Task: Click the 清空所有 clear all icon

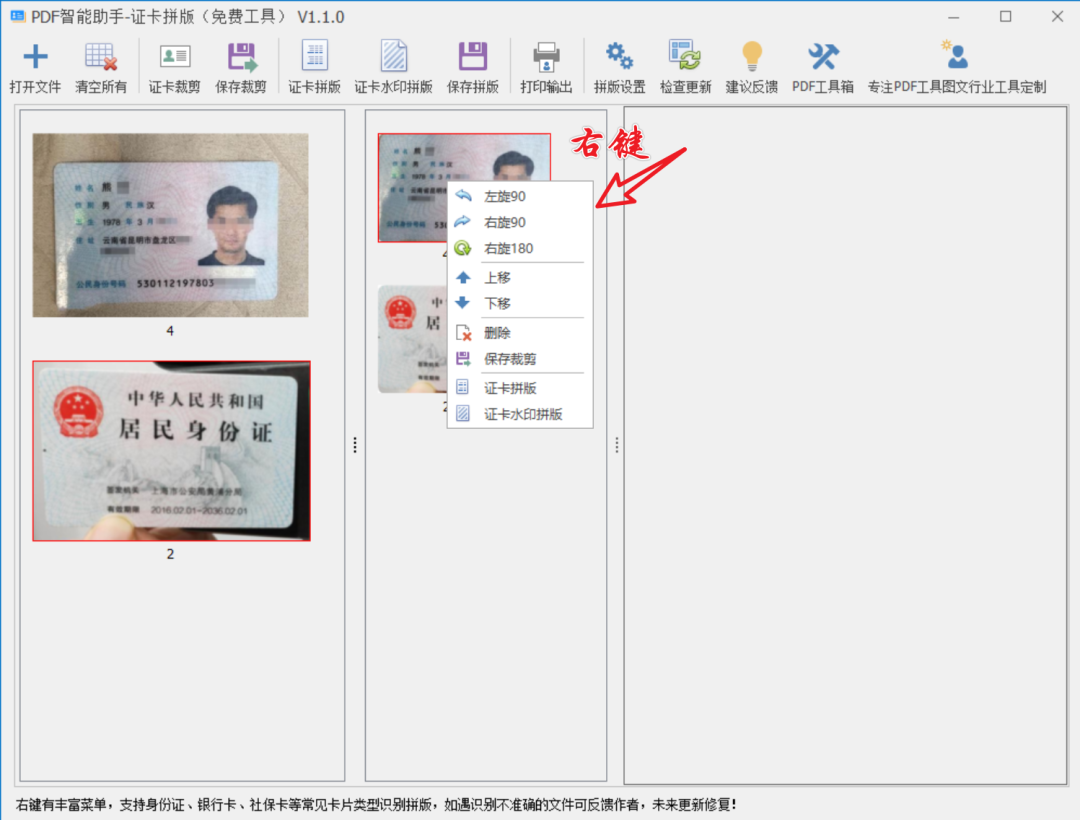Action: click(101, 58)
